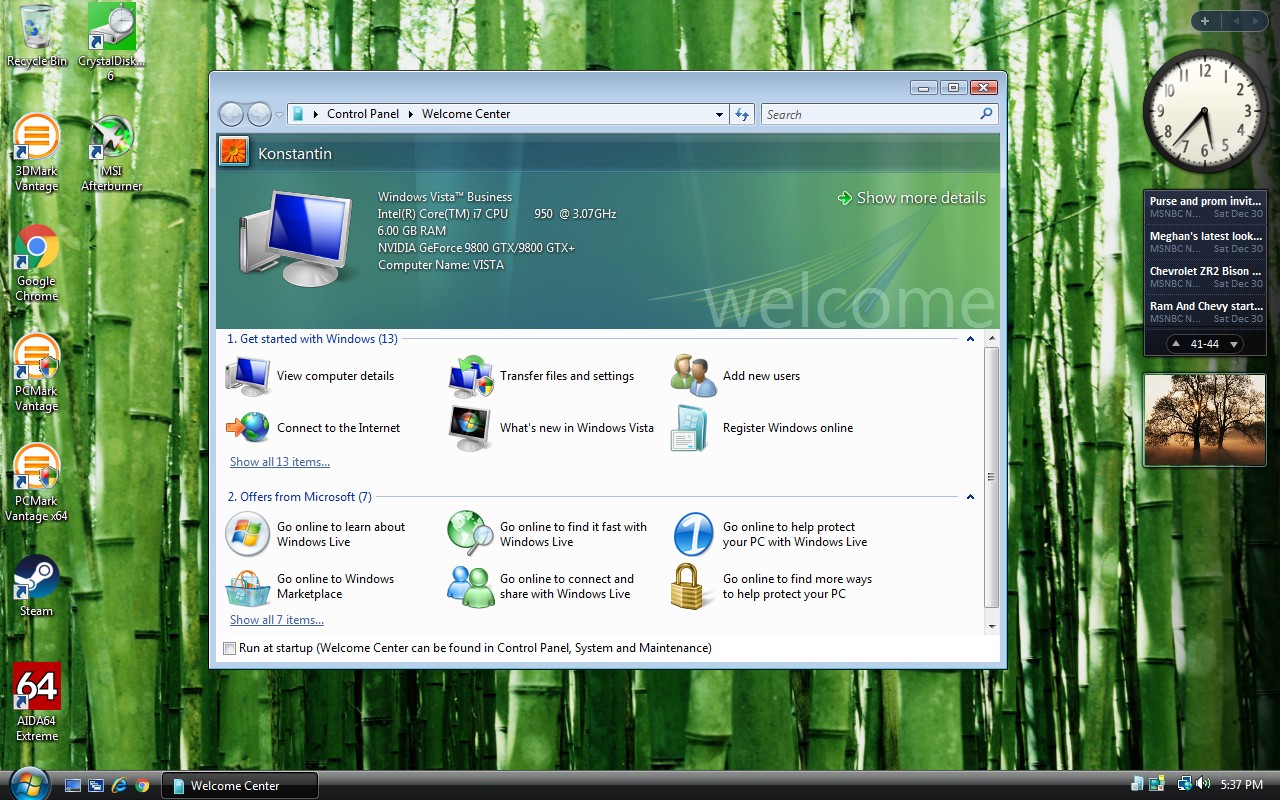This screenshot has height=800, width=1280.
Task: Open the Recycle Bin desktop icon
Action: click(37, 35)
